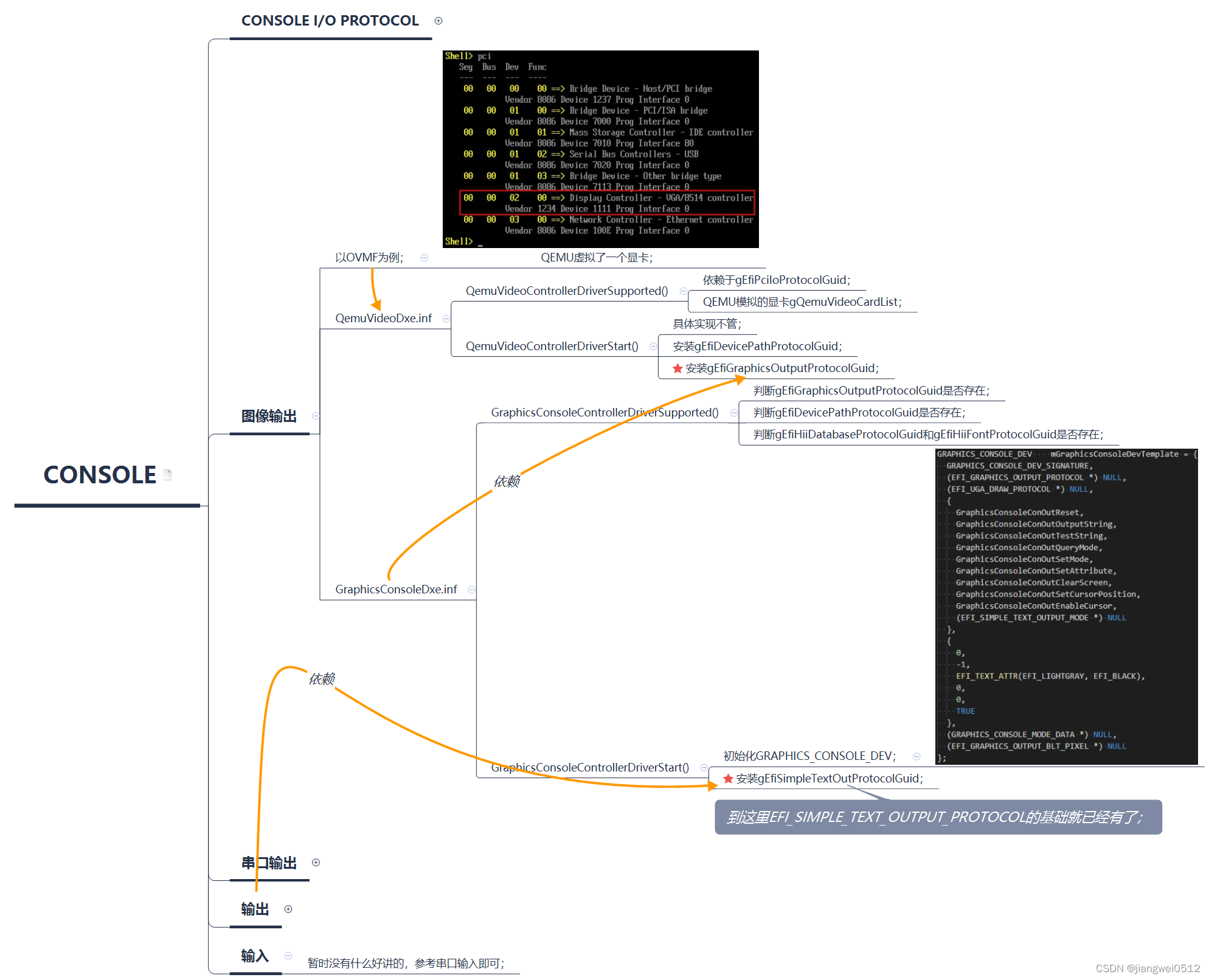Collapse the 输入 branch

[x=288, y=956]
